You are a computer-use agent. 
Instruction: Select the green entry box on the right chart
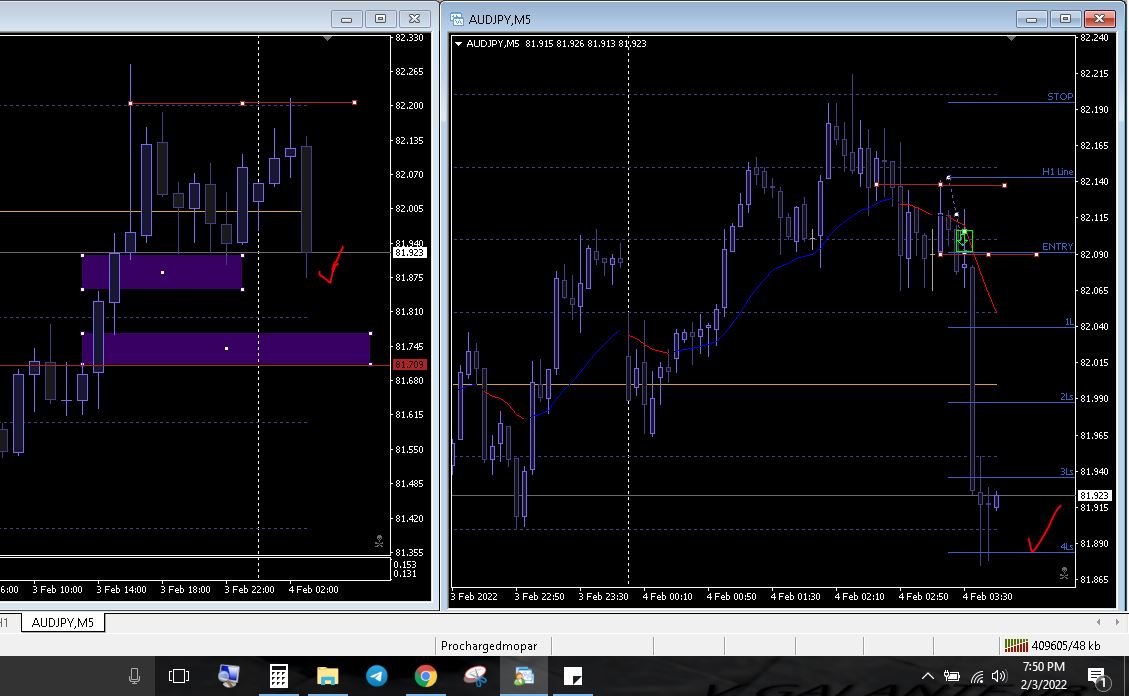pos(963,240)
